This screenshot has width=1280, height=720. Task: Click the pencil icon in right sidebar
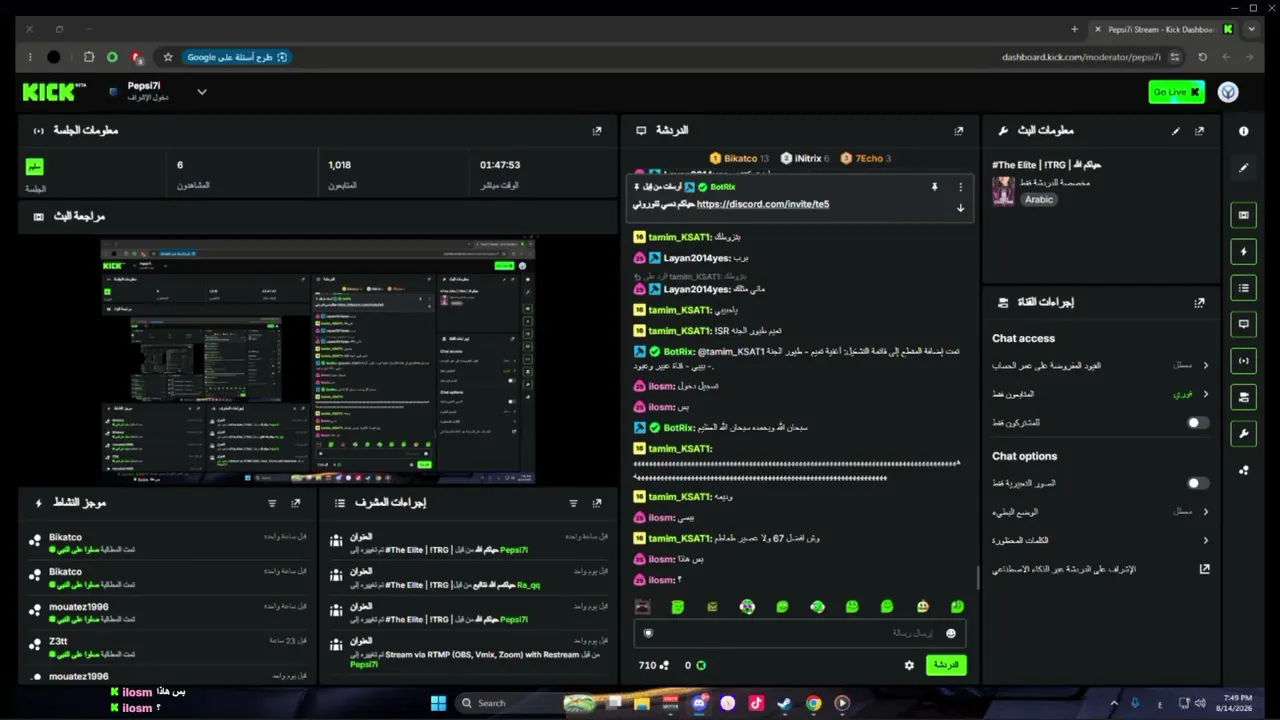1244,168
